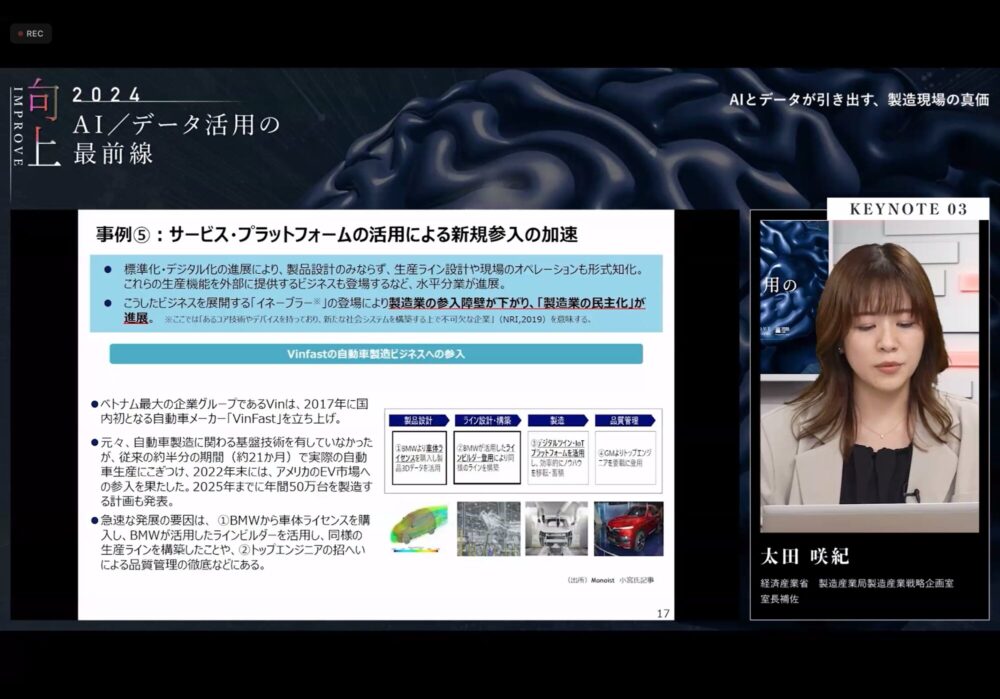The image size is (1000, 699).
Task: Select the car body assembly photo
Action: point(557,528)
